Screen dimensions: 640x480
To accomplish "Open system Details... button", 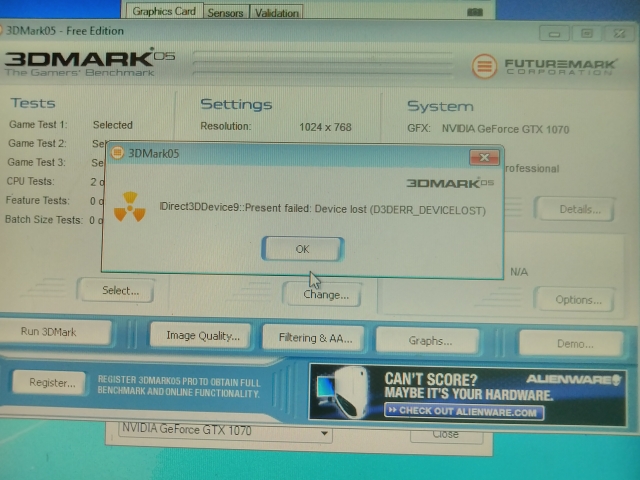I will coord(576,209).
